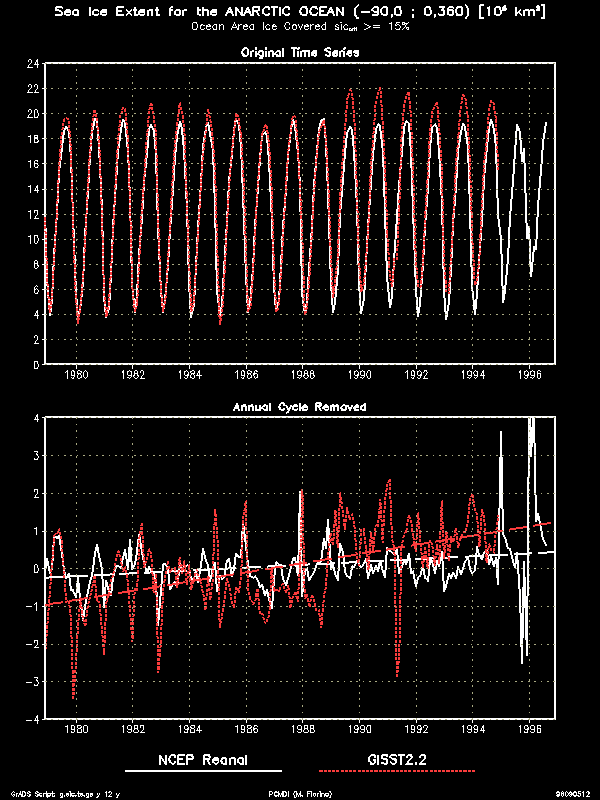Click the 0 y-axis label on top chart

coord(37,365)
